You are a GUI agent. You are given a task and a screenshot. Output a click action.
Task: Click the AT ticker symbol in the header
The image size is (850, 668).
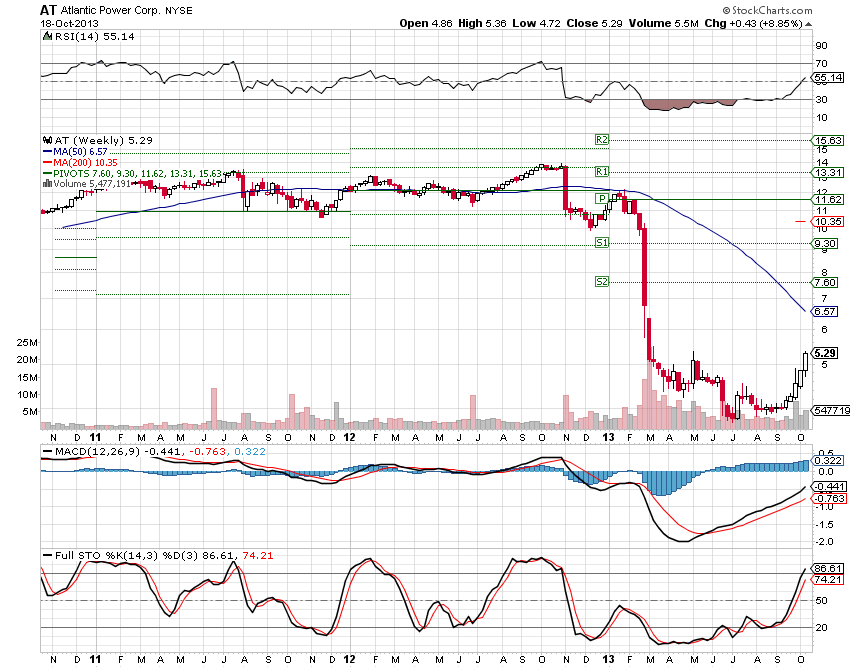point(48,10)
